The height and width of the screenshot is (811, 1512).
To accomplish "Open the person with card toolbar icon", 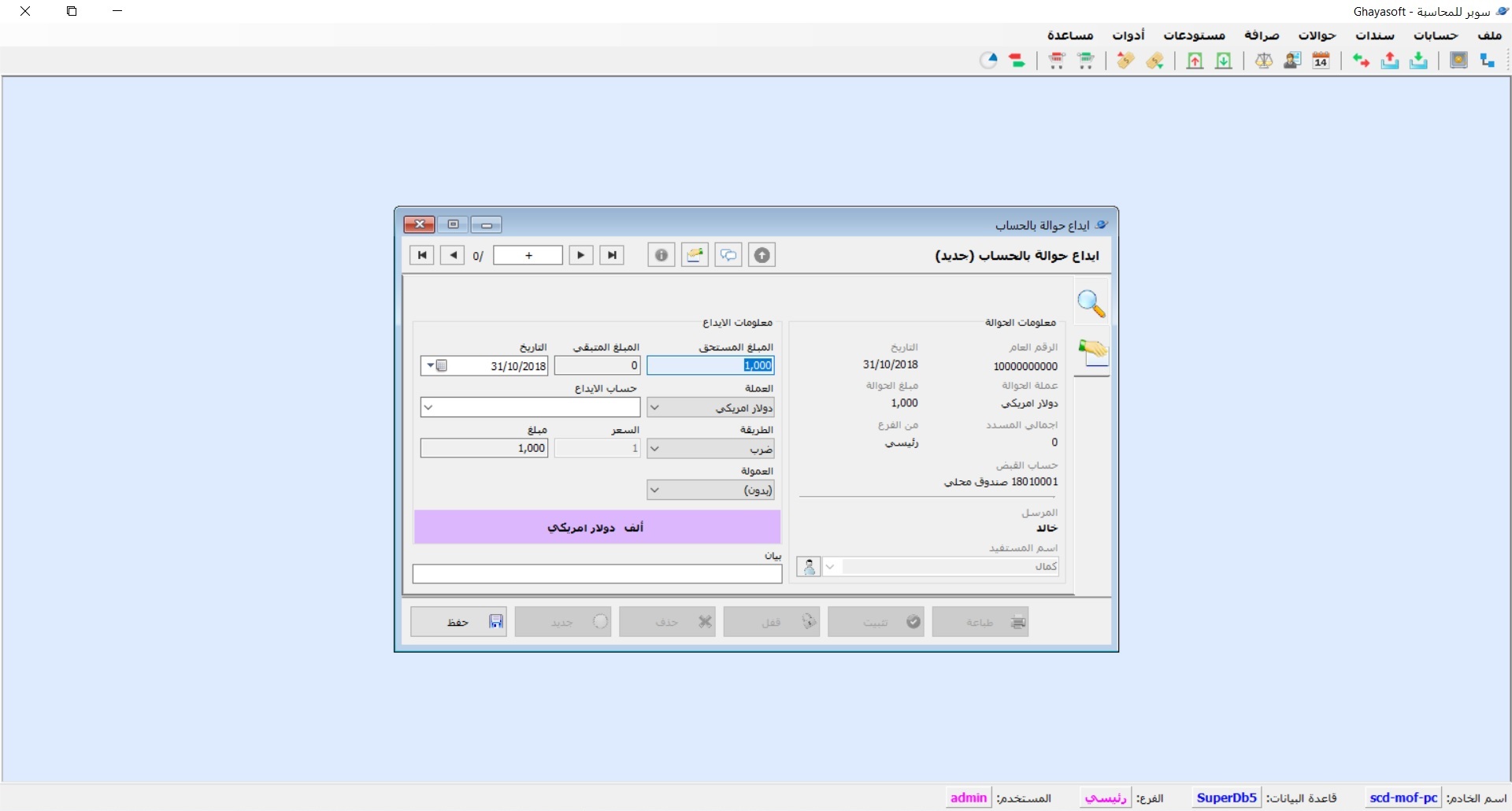I will tap(1292, 61).
